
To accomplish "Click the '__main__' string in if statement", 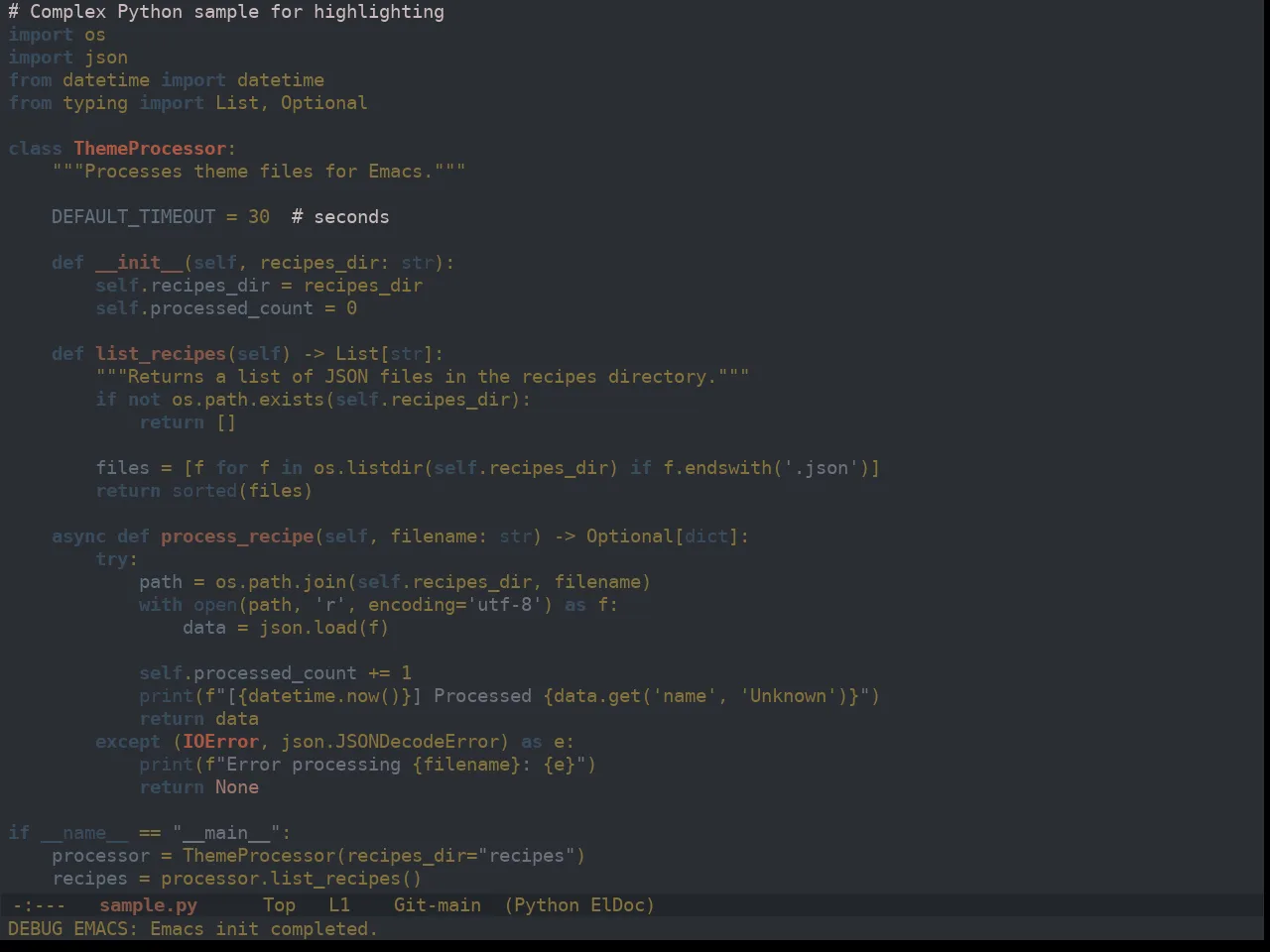I will pyautogui.click(x=226, y=833).
